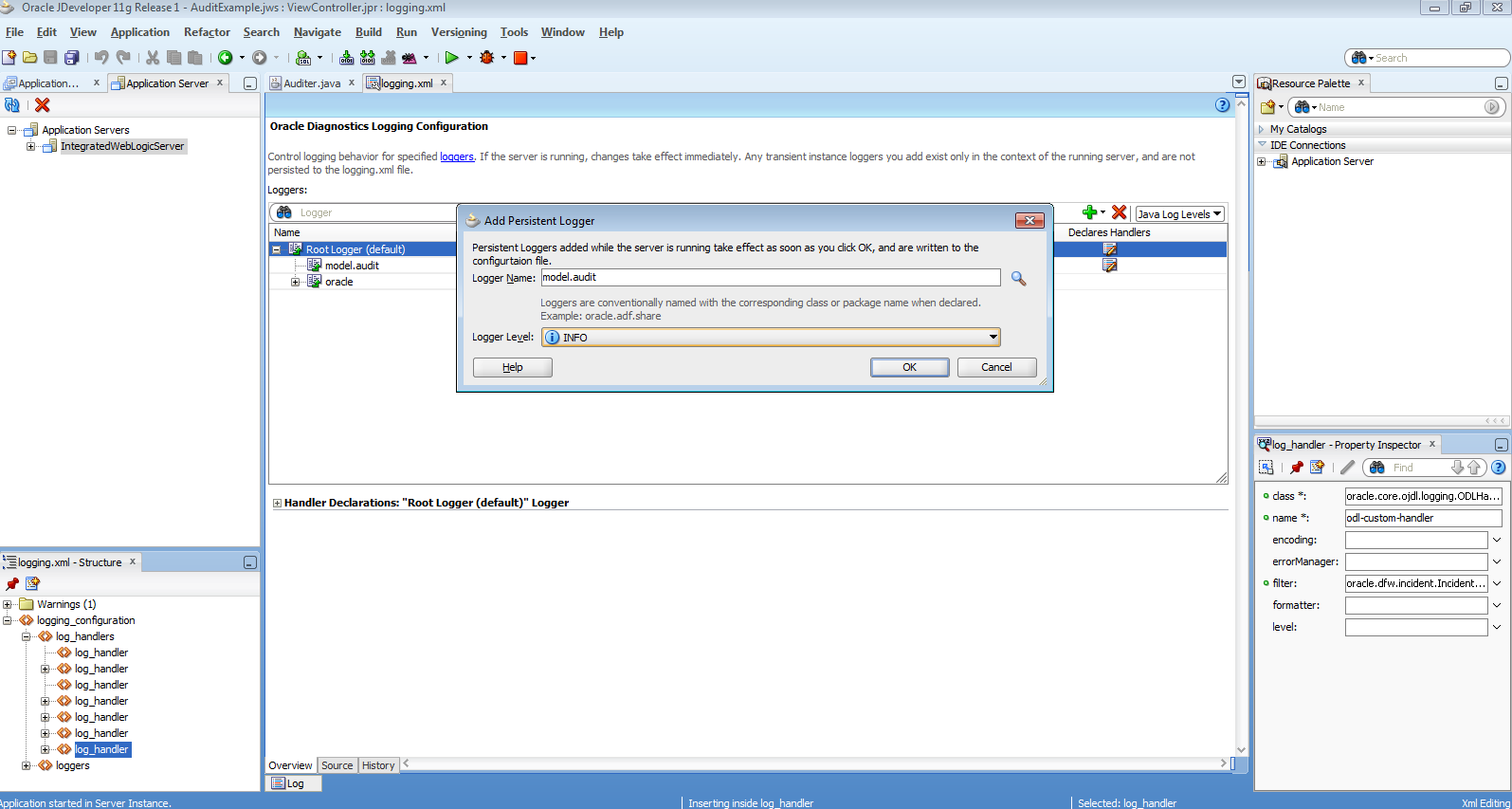Click the red Terminate stop icon
The height and width of the screenshot is (809, 1512).
tap(520, 58)
